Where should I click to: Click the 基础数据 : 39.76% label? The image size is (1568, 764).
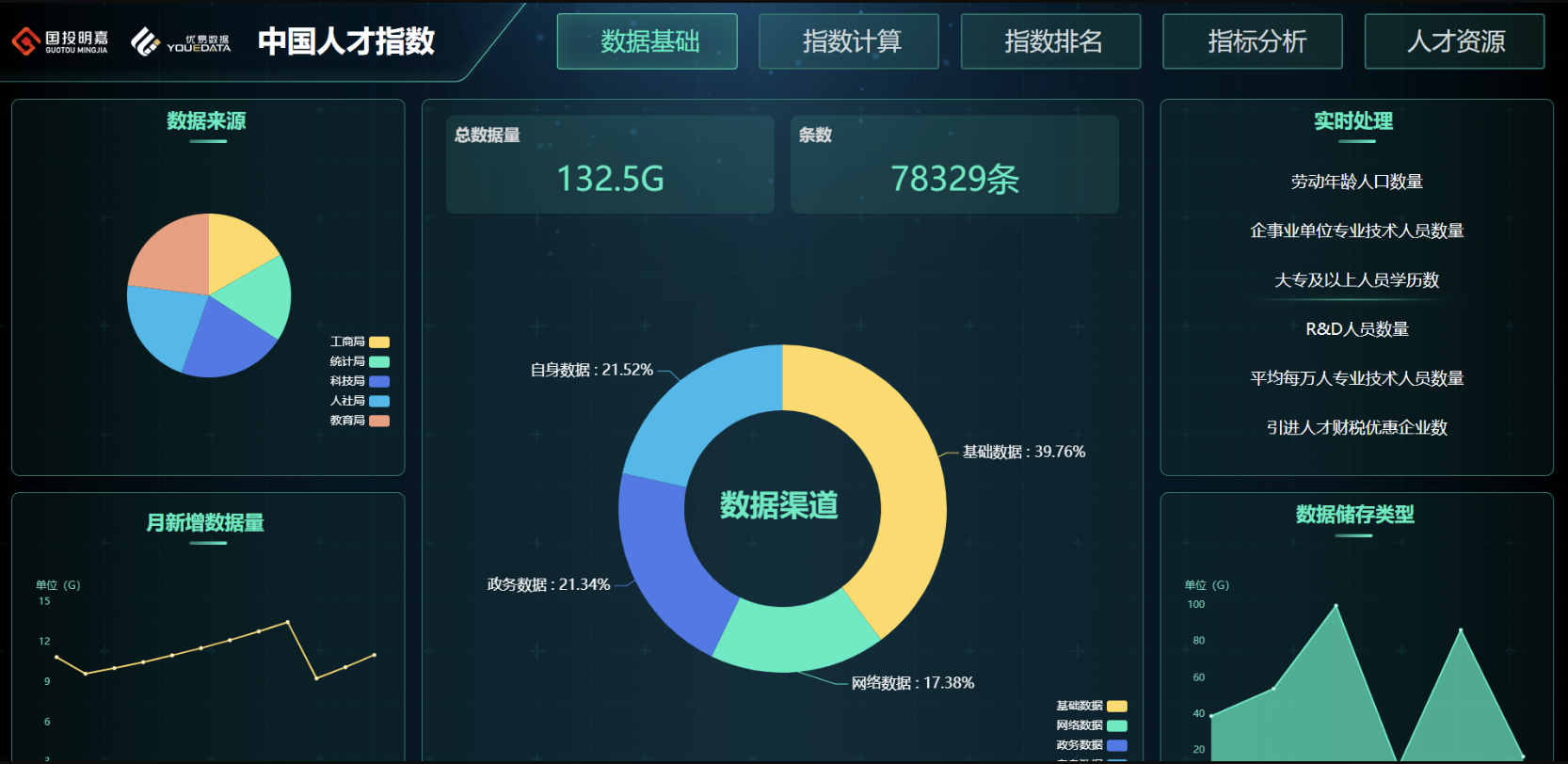pos(1024,453)
